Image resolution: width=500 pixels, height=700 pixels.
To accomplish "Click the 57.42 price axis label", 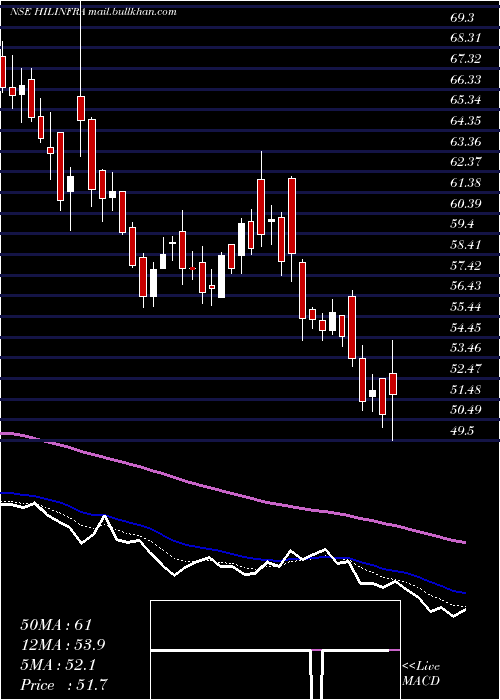I will (465, 266).
